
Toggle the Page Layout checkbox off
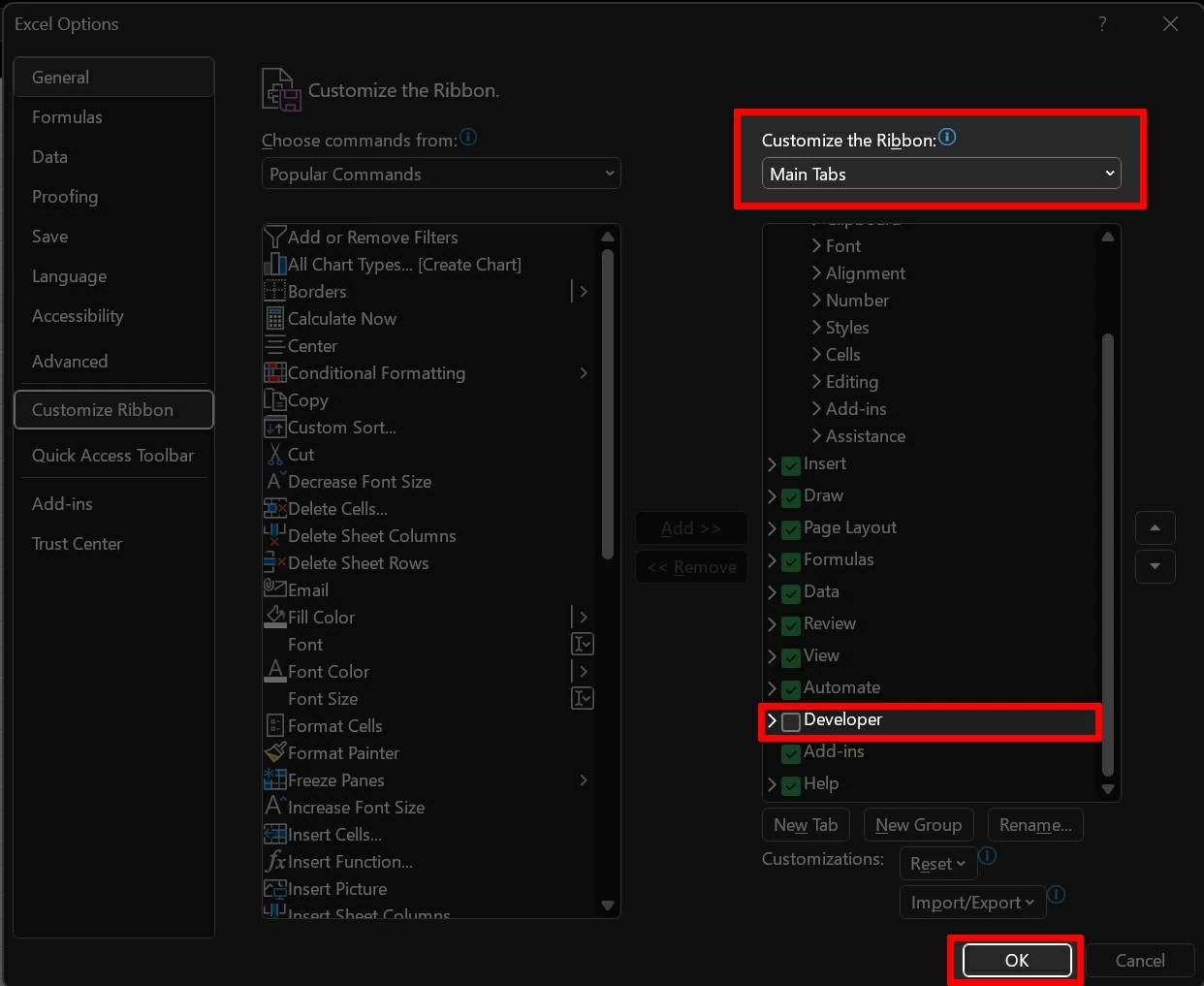coord(791,529)
